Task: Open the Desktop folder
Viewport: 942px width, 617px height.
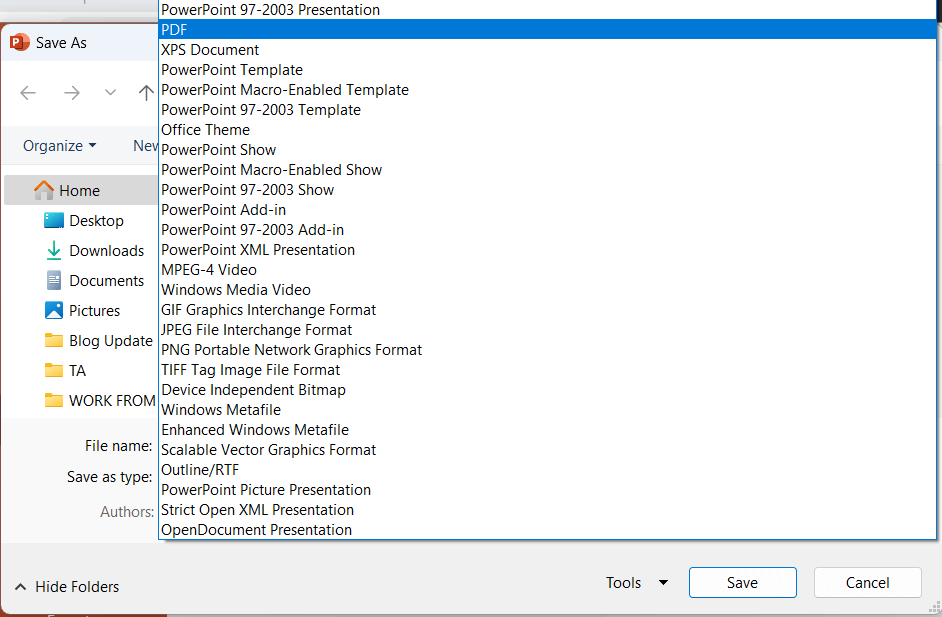Action: coord(96,220)
